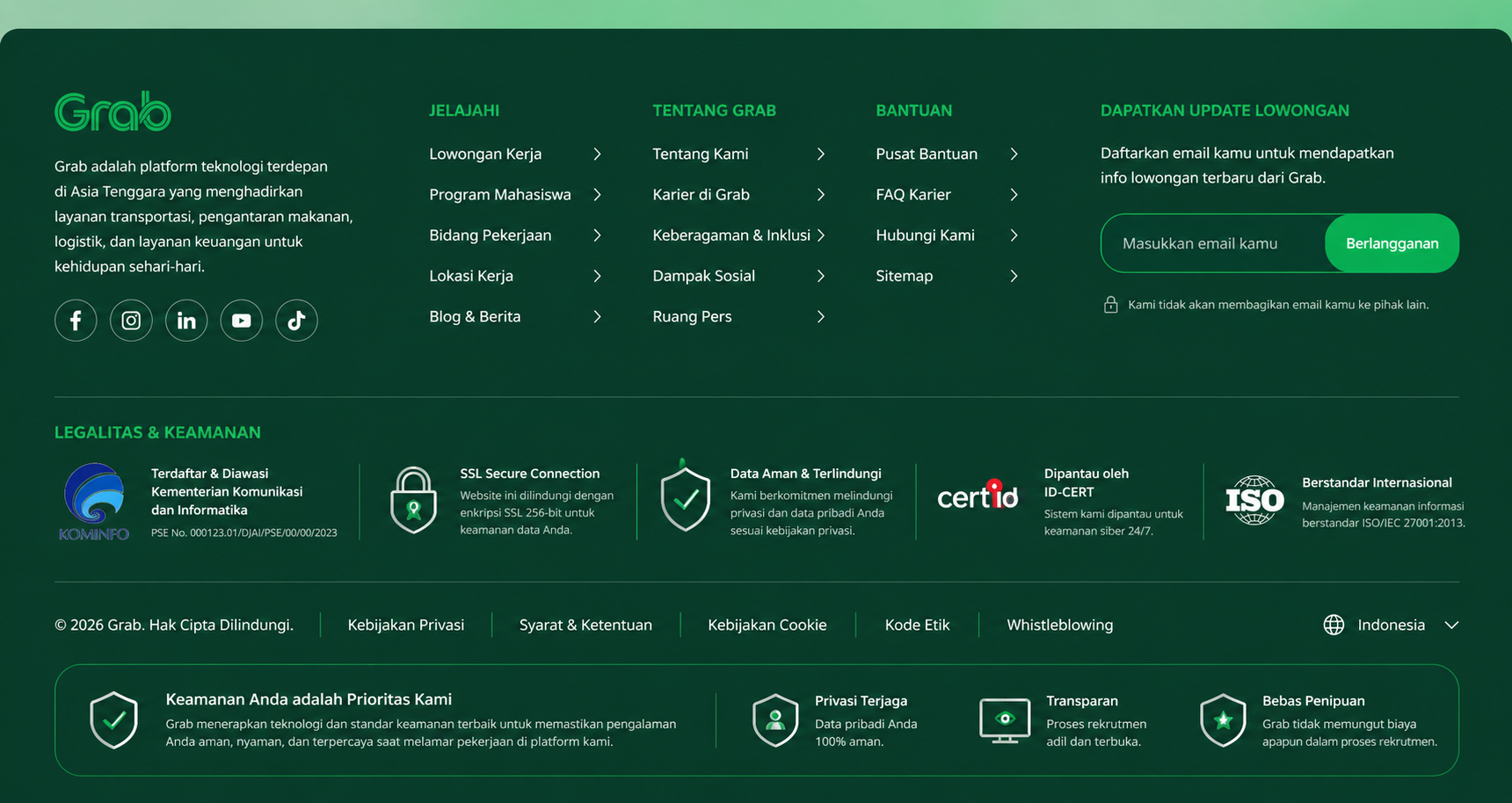Screen dimensions: 1512x803
Task: Open Grab's Instagram profile icon
Action: pos(131,321)
